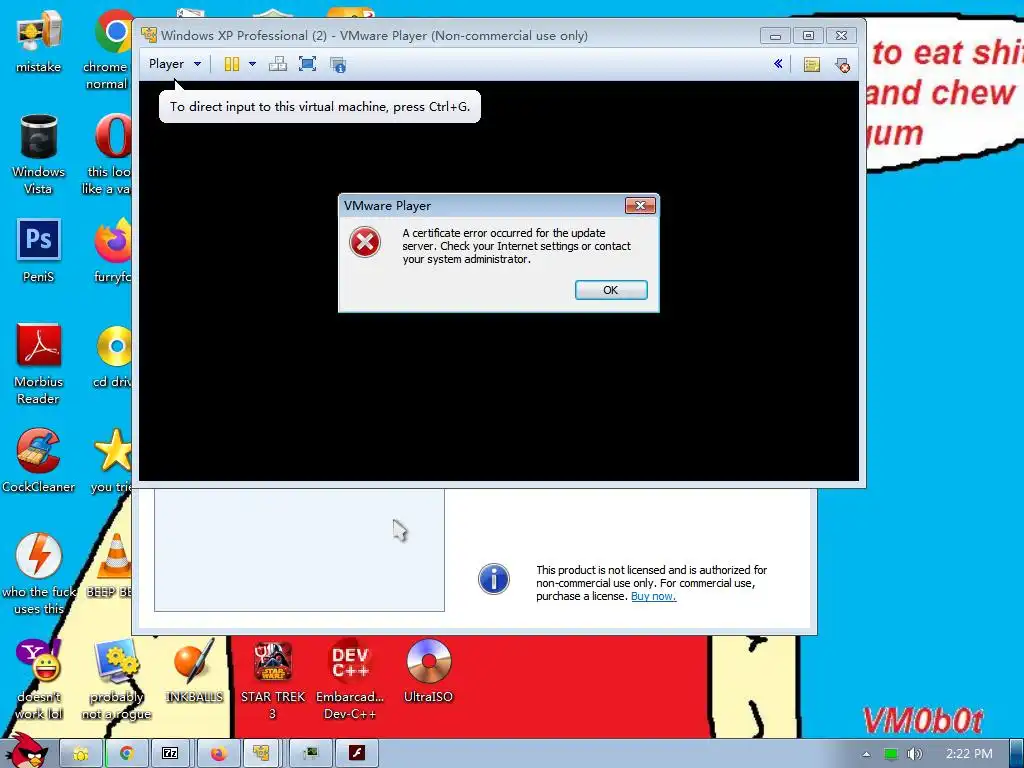Click the device icon with the red X
This screenshot has width=1024, height=768.
[x=842, y=65]
